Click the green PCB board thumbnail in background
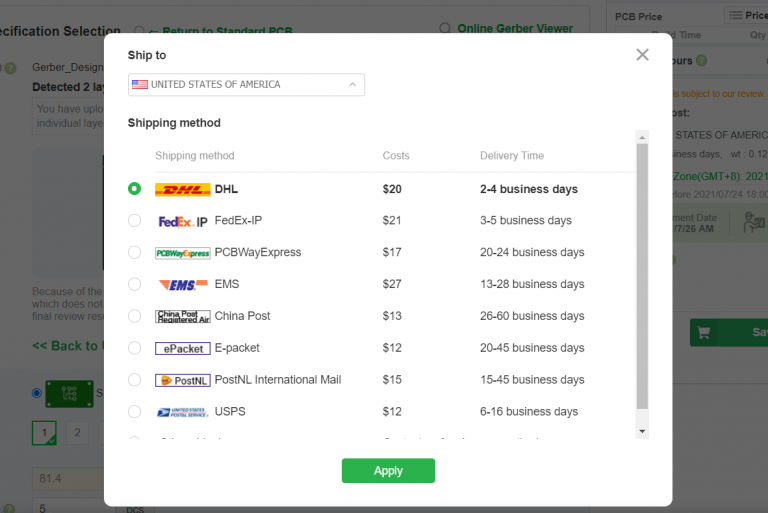Image resolution: width=768 pixels, height=513 pixels. coord(69,393)
